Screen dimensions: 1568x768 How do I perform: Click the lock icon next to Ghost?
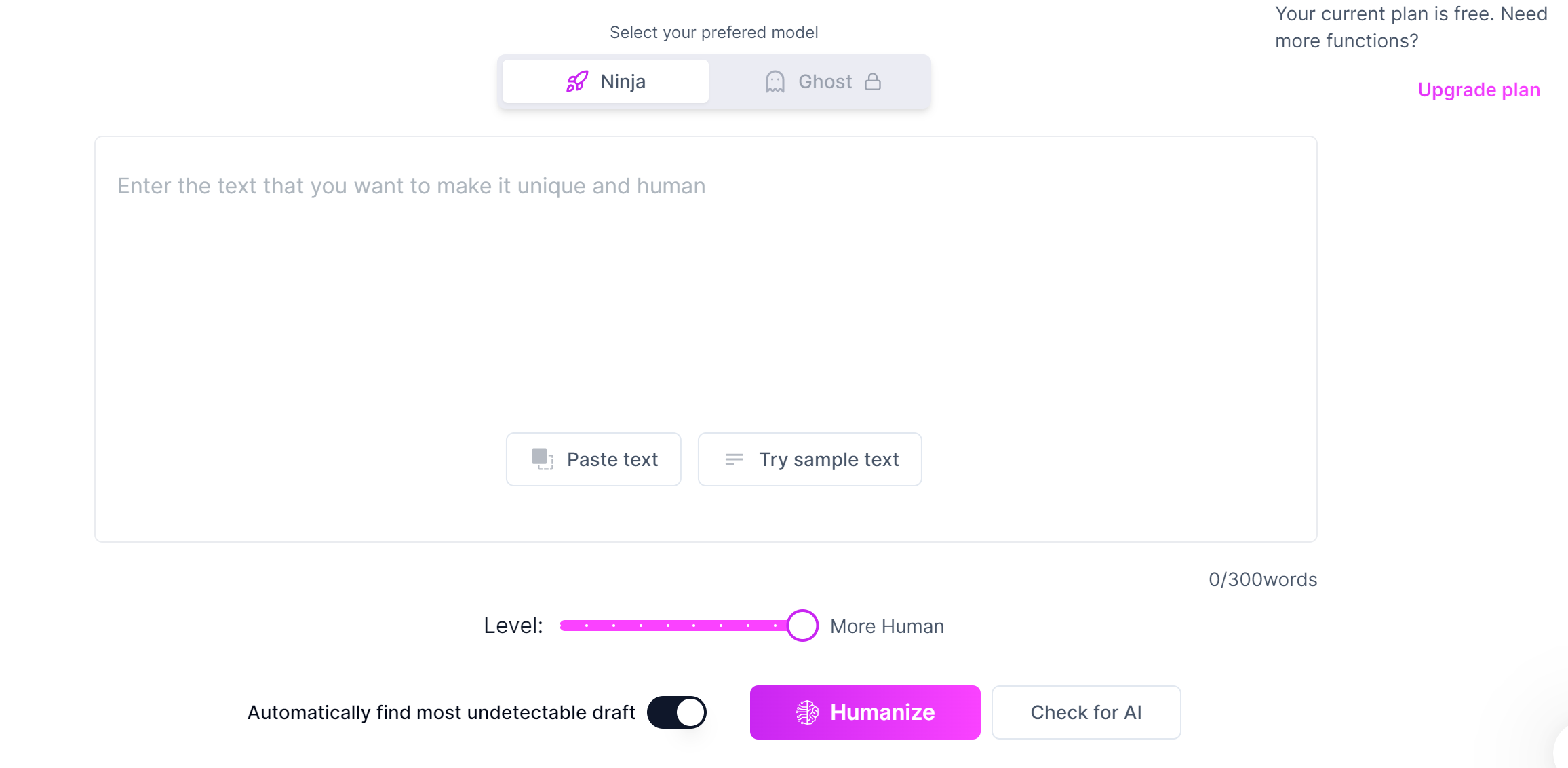click(x=874, y=81)
